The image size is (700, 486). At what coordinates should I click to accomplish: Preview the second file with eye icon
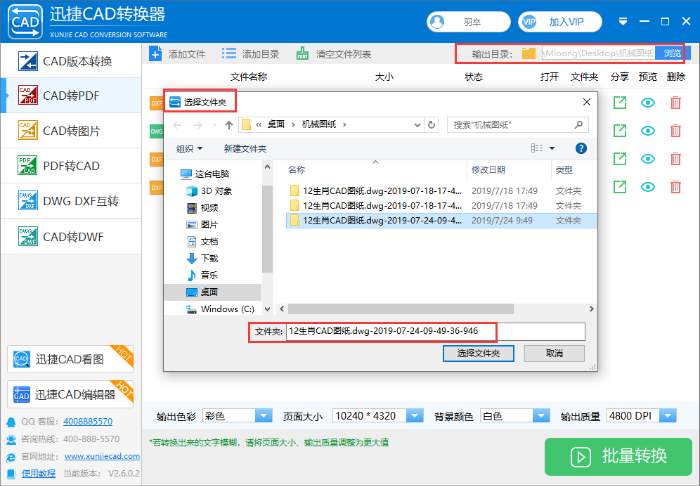(x=648, y=131)
